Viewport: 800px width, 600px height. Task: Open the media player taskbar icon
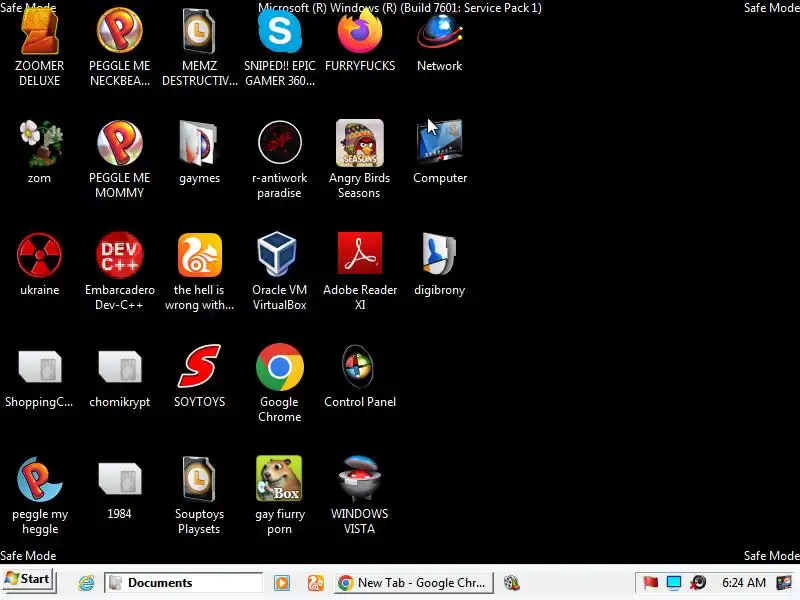point(282,583)
